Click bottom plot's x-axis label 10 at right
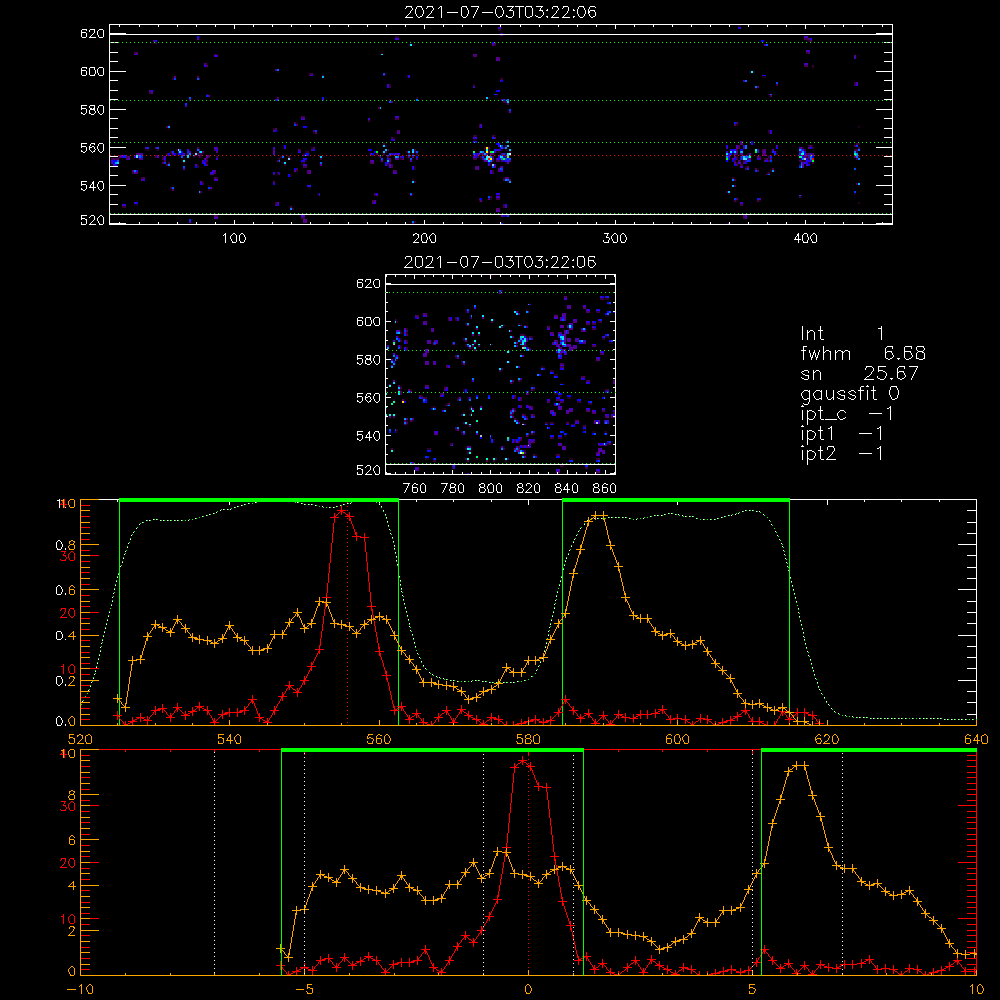 [x=976, y=990]
